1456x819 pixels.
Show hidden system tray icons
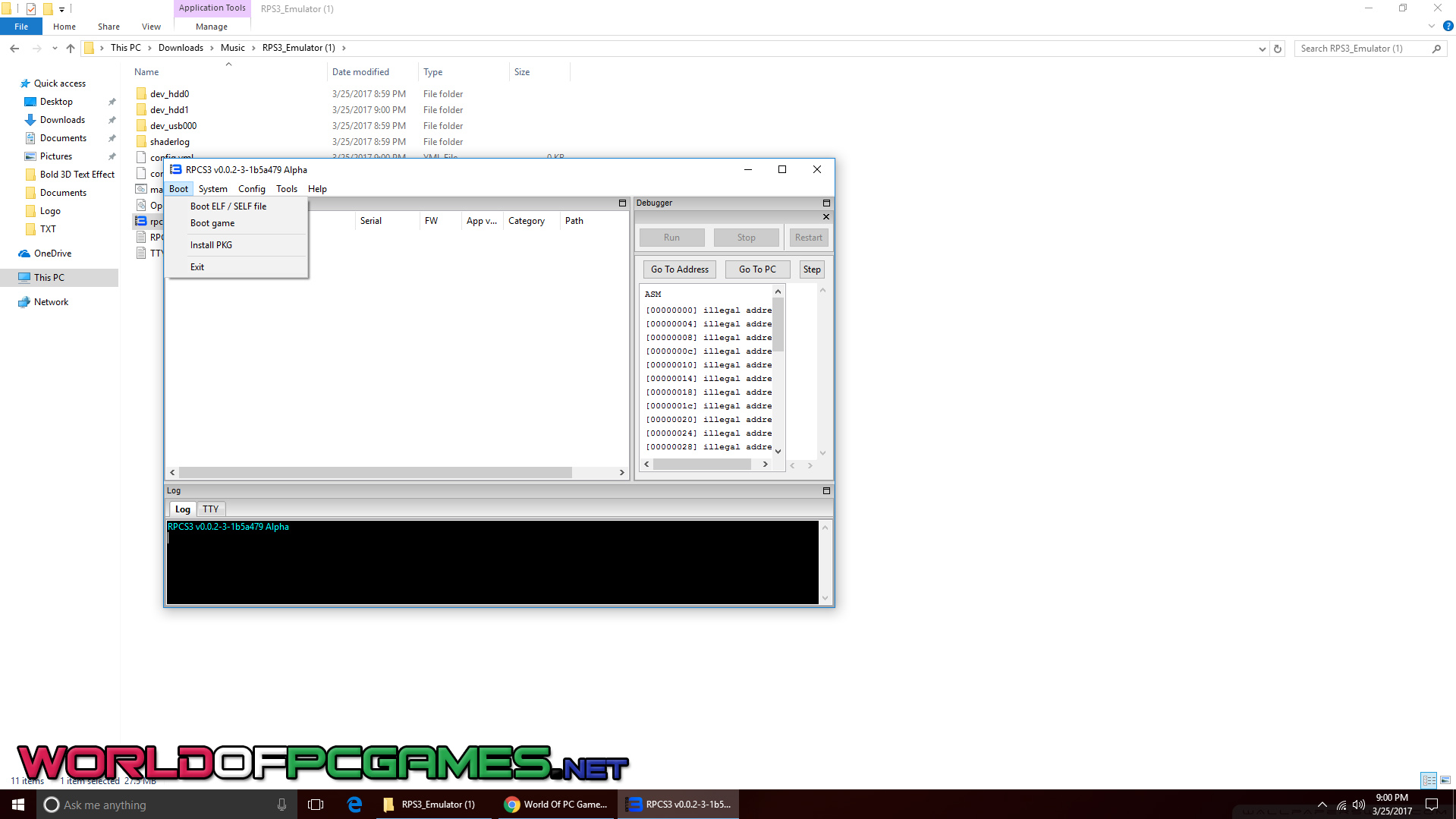[1322, 805]
